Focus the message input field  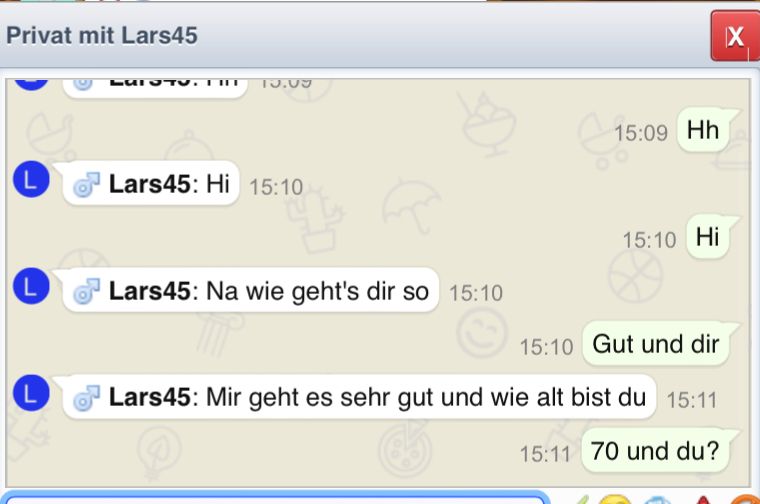pos(275,499)
